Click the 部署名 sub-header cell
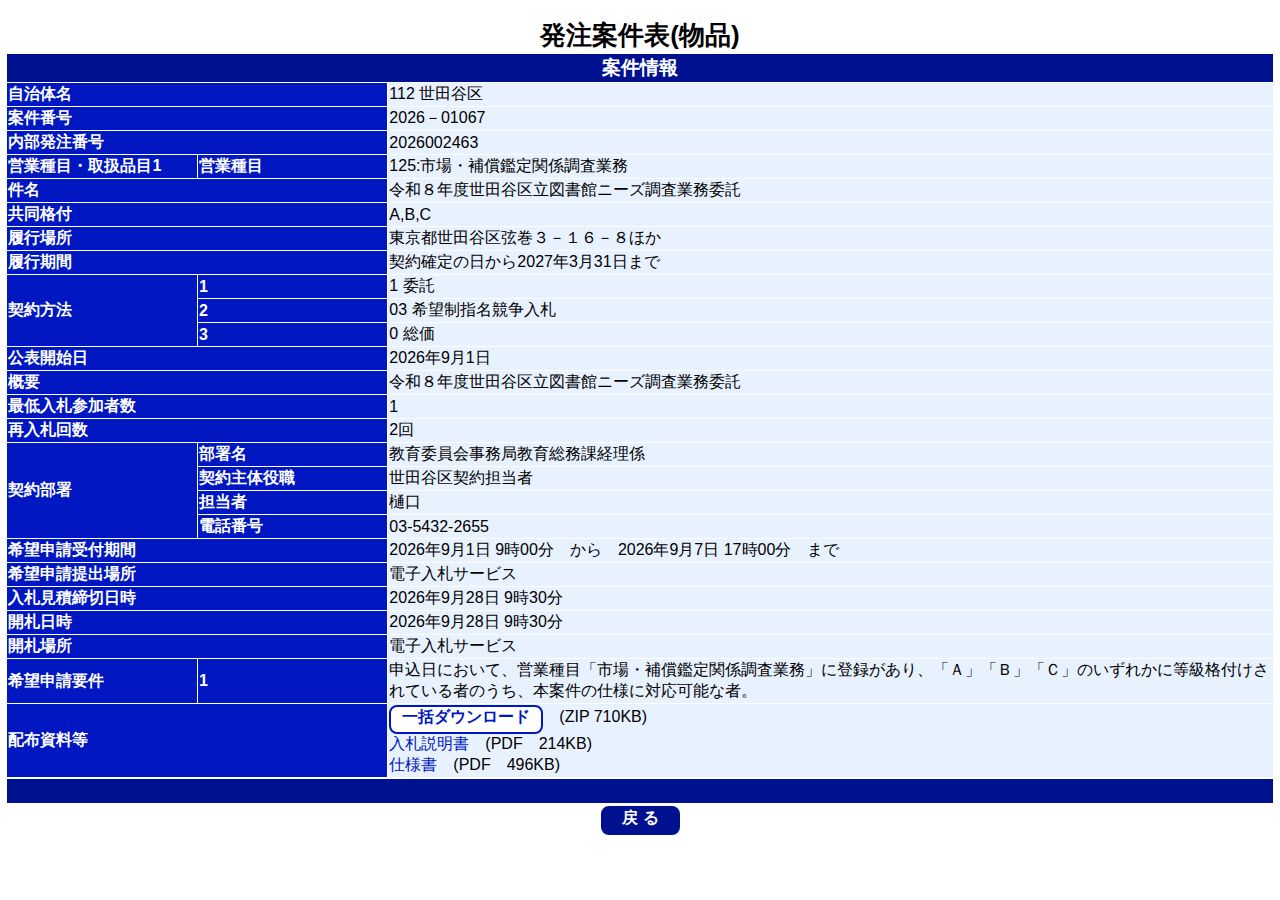 coord(292,454)
